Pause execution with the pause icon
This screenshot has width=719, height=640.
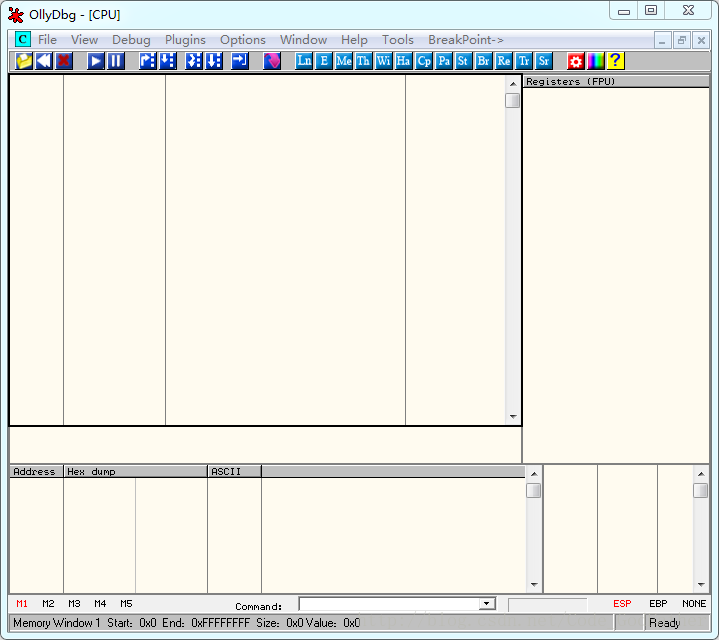tap(116, 61)
